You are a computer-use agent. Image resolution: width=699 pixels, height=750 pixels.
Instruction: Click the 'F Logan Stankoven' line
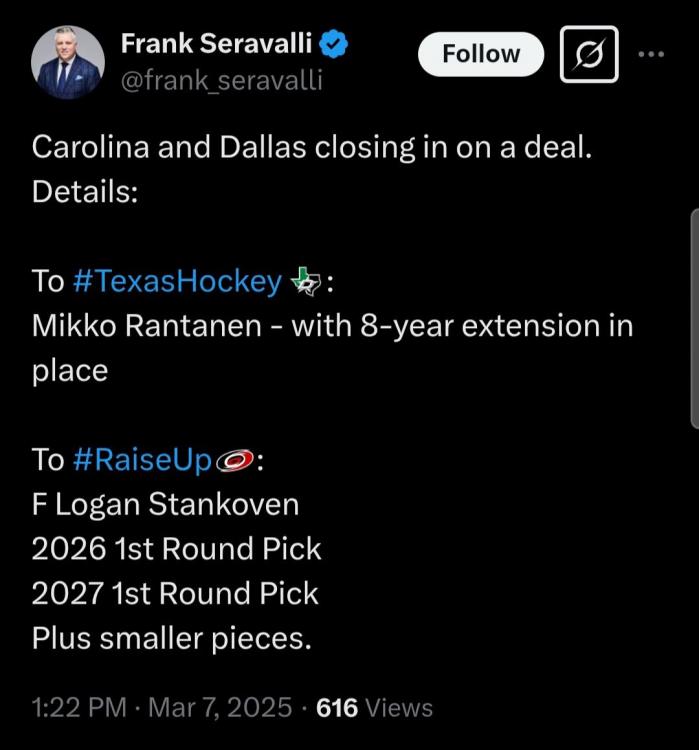(165, 504)
